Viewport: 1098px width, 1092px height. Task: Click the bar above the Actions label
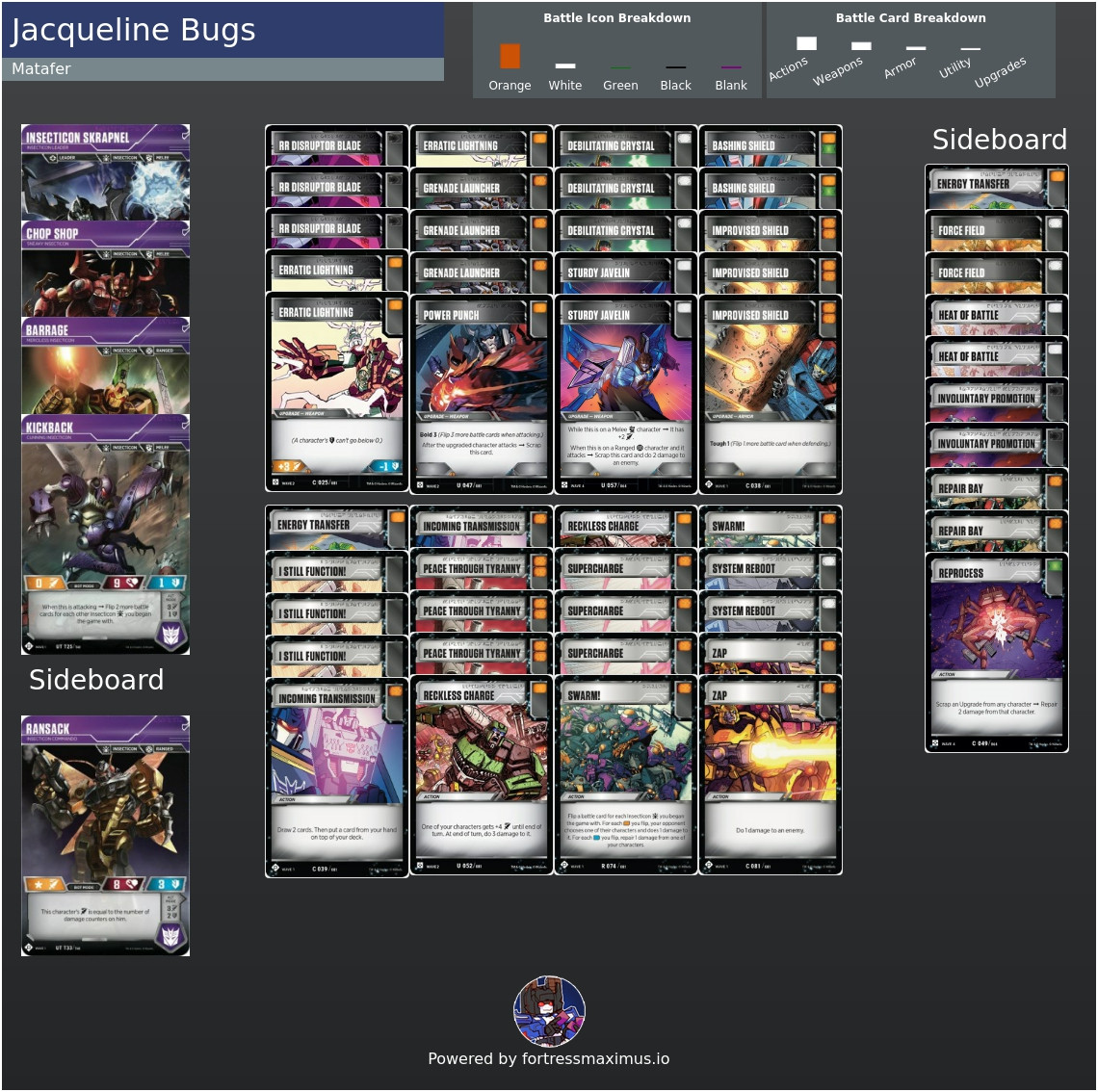pos(807,43)
